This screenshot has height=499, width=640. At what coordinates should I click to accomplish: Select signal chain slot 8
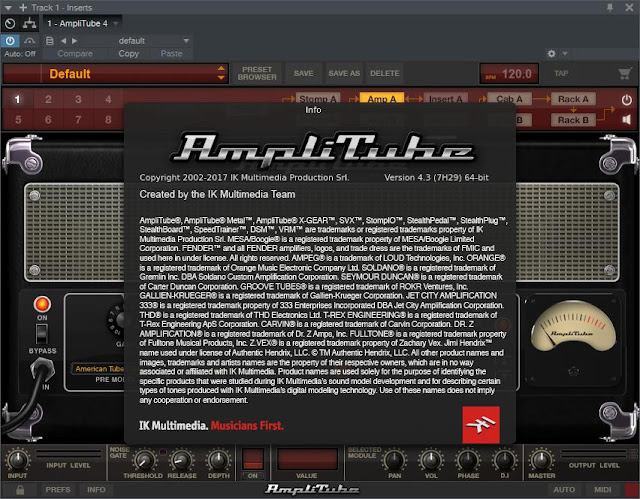tap(108, 120)
